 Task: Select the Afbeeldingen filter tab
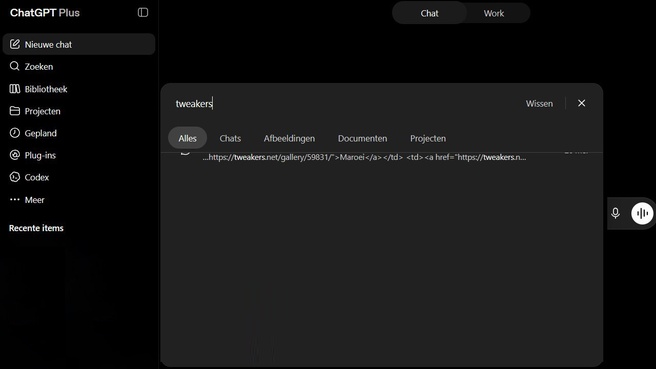click(x=289, y=138)
